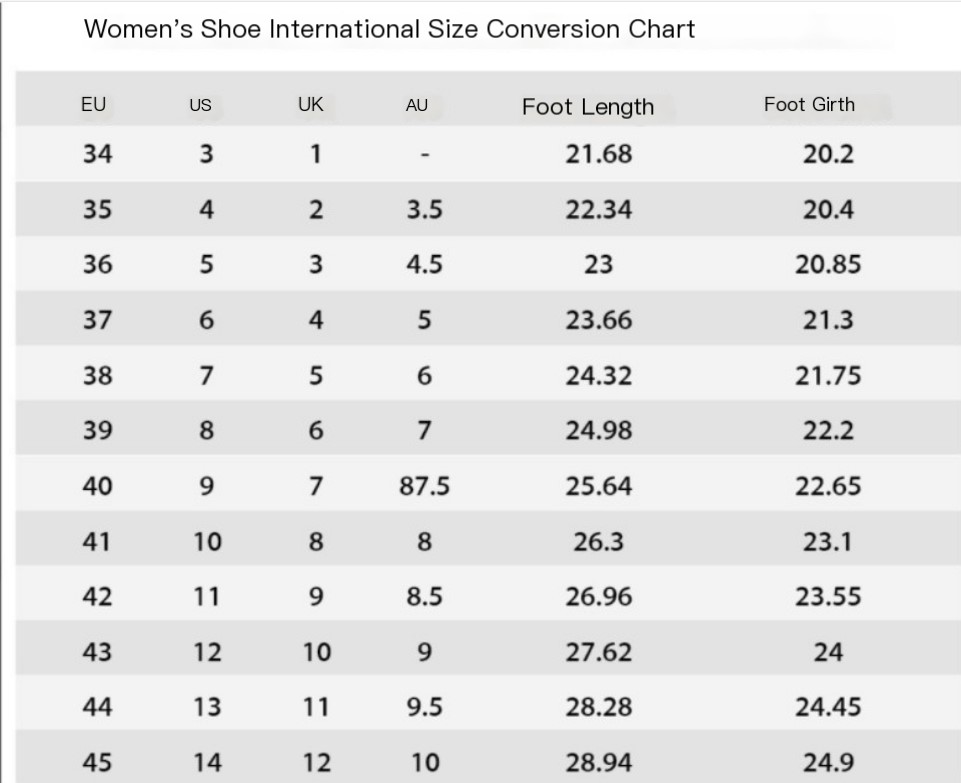The image size is (961, 783).
Task: Click EU size 37 cell
Action: 97,320
